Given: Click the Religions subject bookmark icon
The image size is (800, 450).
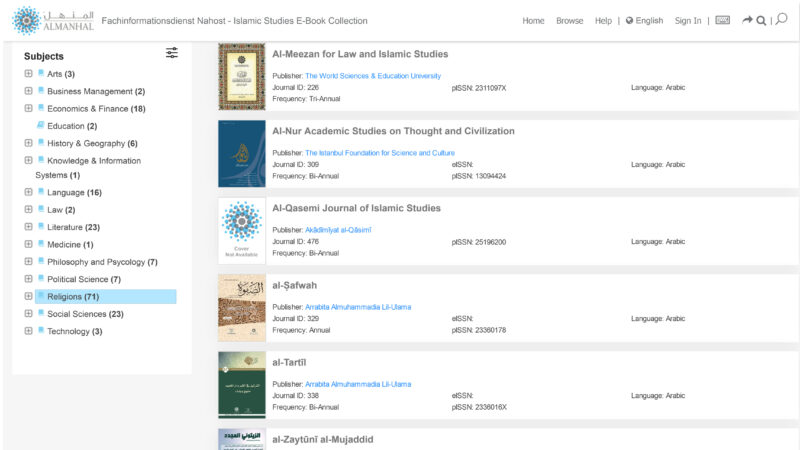Looking at the screenshot, I should (41, 297).
